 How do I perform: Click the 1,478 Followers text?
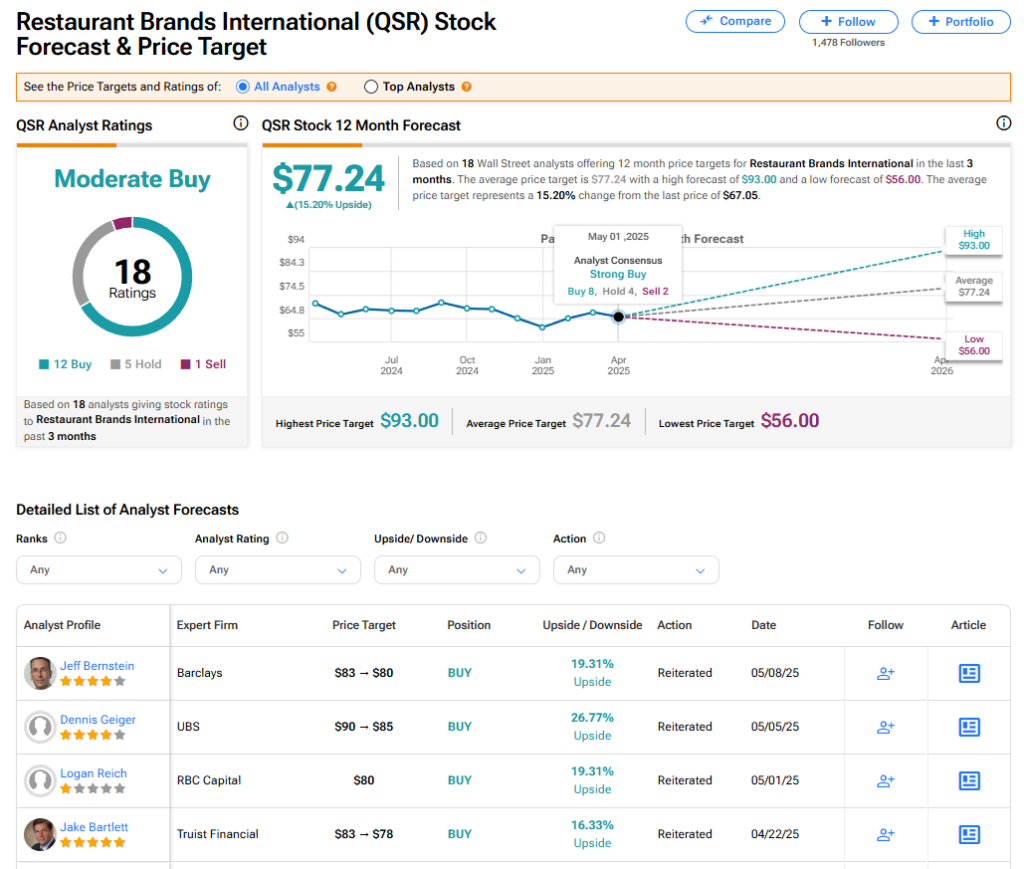pyautogui.click(x=848, y=42)
